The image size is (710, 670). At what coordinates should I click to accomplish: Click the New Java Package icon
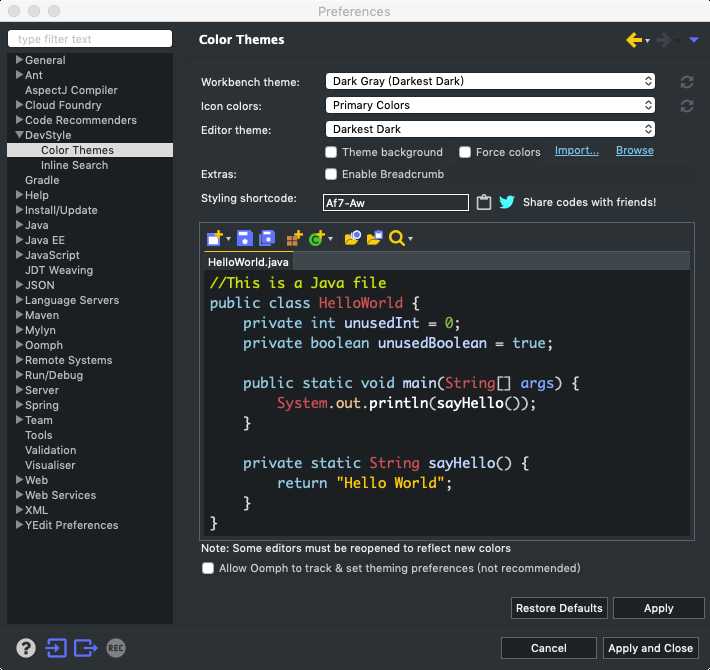pos(294,238)
